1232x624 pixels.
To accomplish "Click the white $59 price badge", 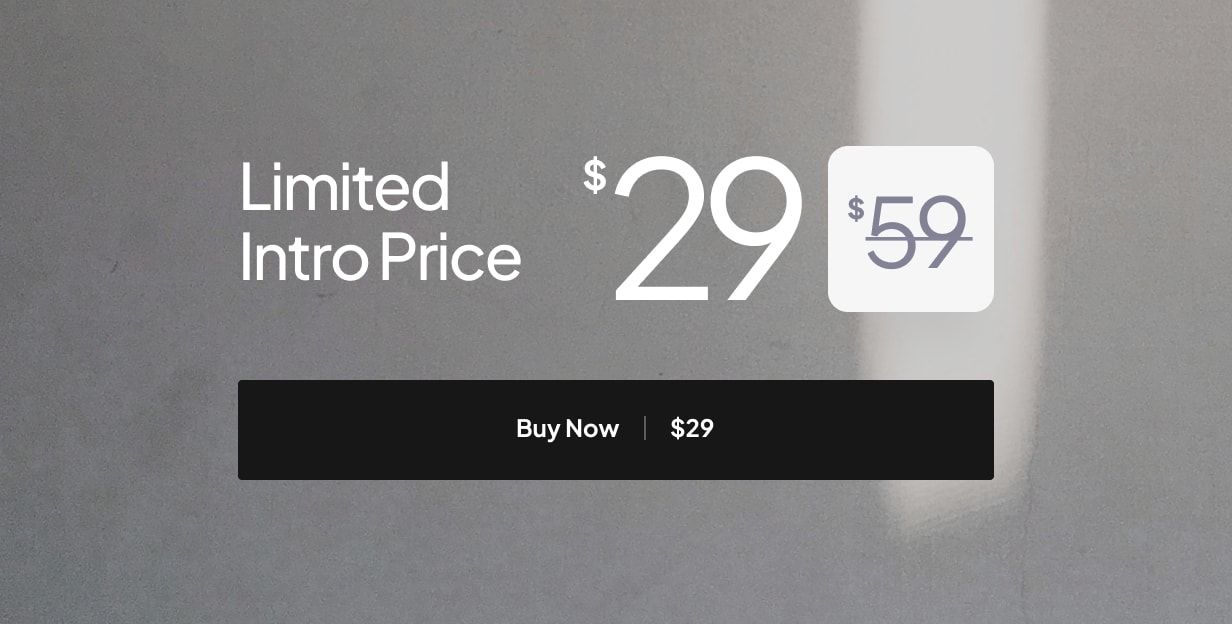I will pos(910,228).
